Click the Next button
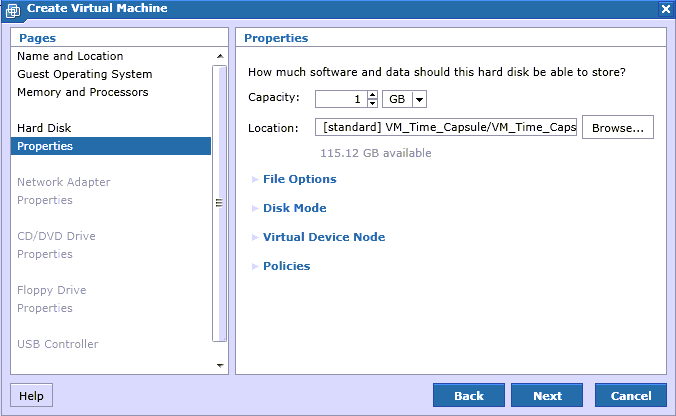The width and height of the screenshot is (676, 416). 547,395
